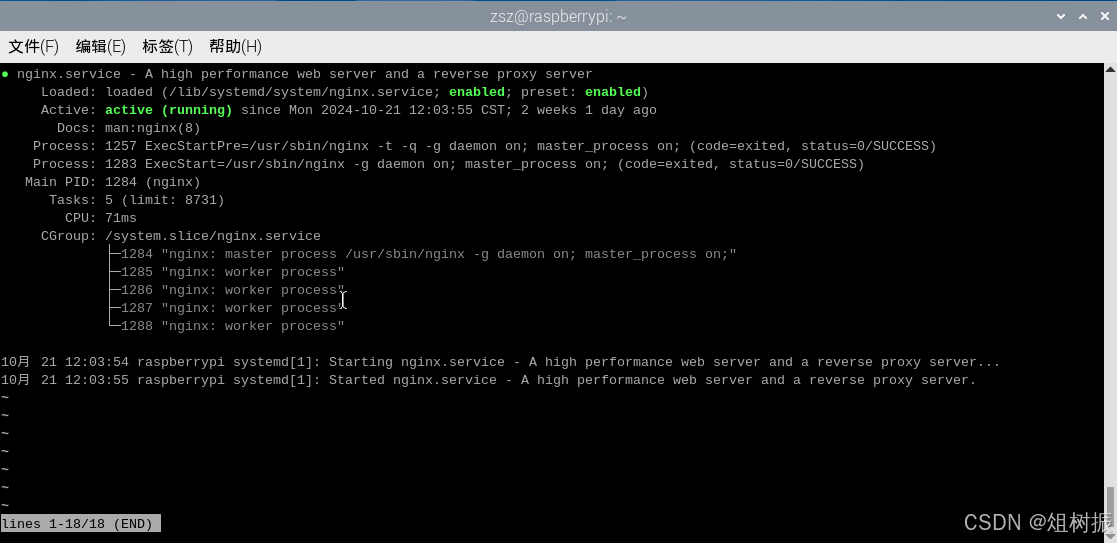Click worker process 1285 entry
The width and height of the screenshot is (1117, 543).
[232, 272]
